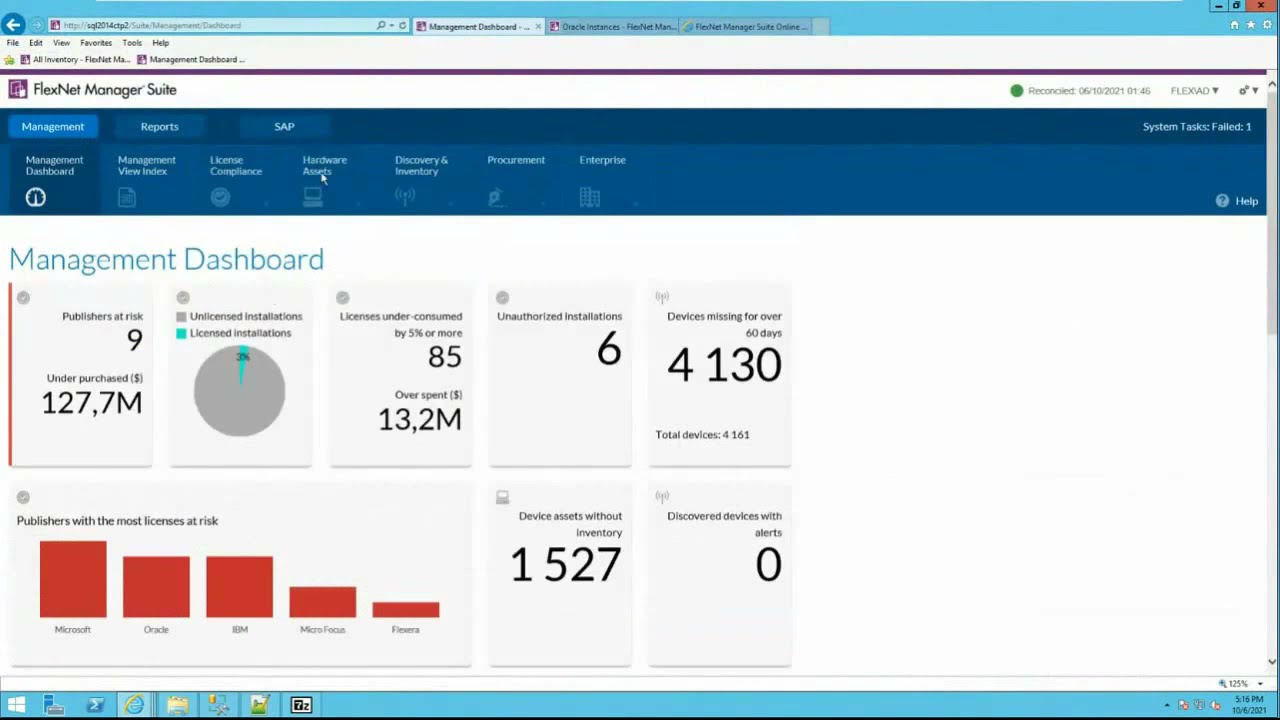Show hidden system tray icons
Screen dimensions: 1280x720
click(x=1167, y=705)
